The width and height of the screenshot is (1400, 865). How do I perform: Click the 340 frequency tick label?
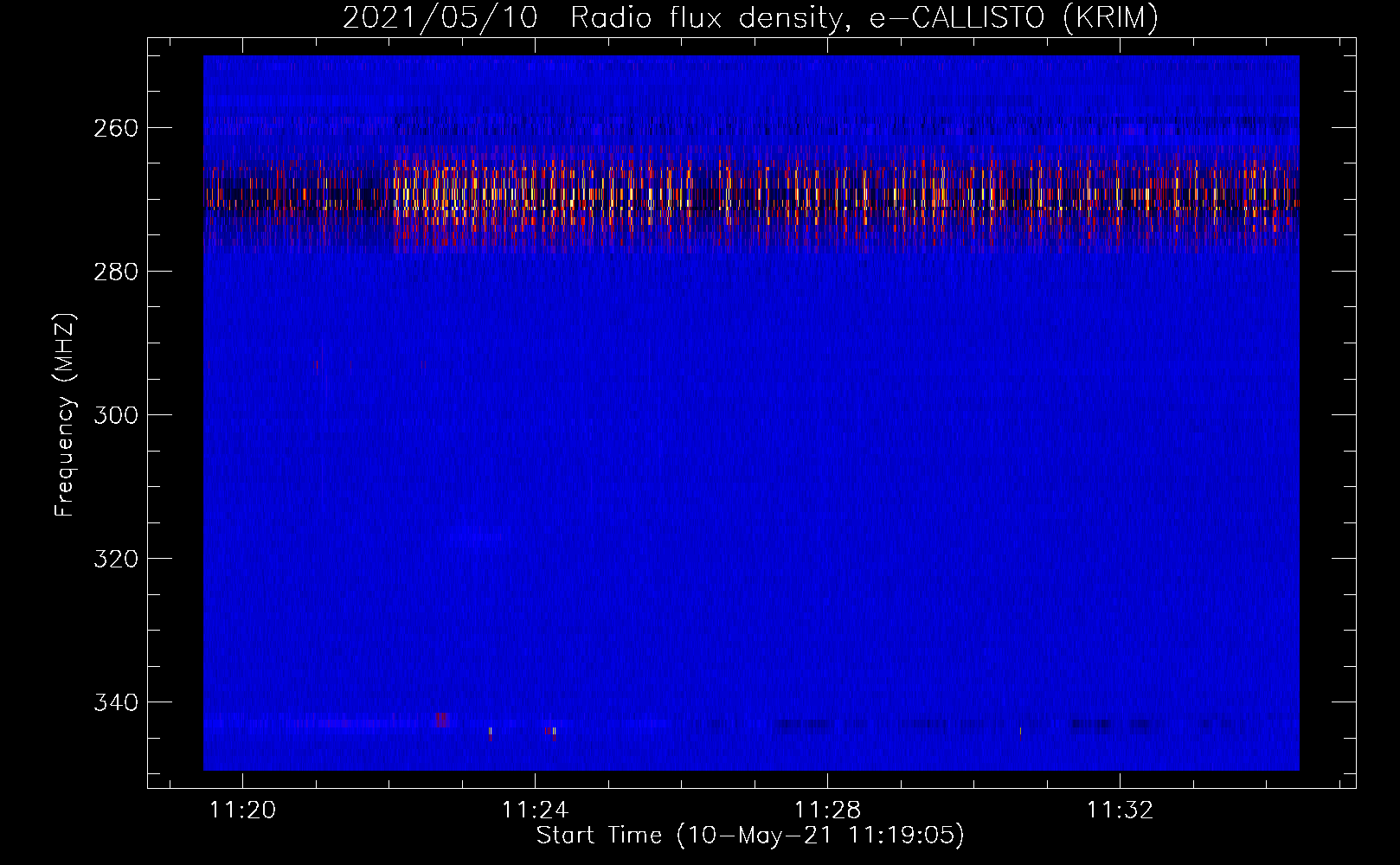point(116,702)
